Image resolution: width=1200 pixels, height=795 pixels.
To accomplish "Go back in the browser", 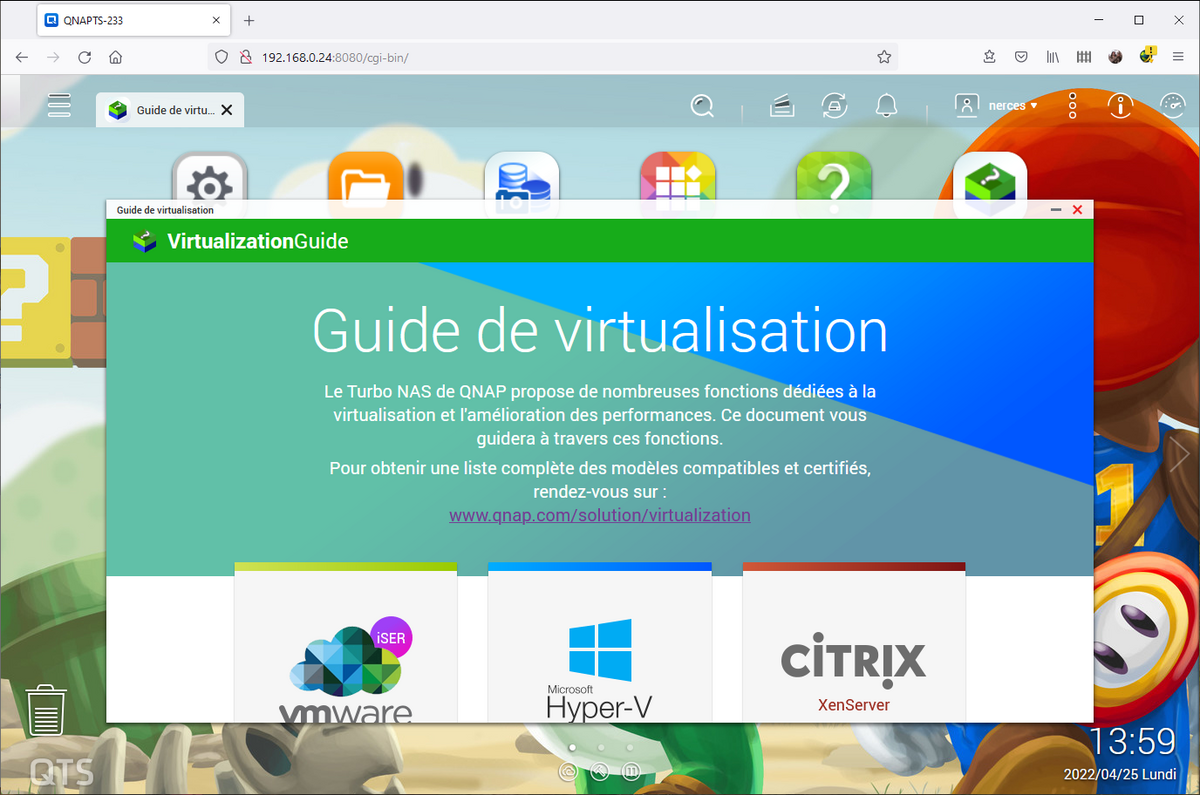I will [22, 57].
